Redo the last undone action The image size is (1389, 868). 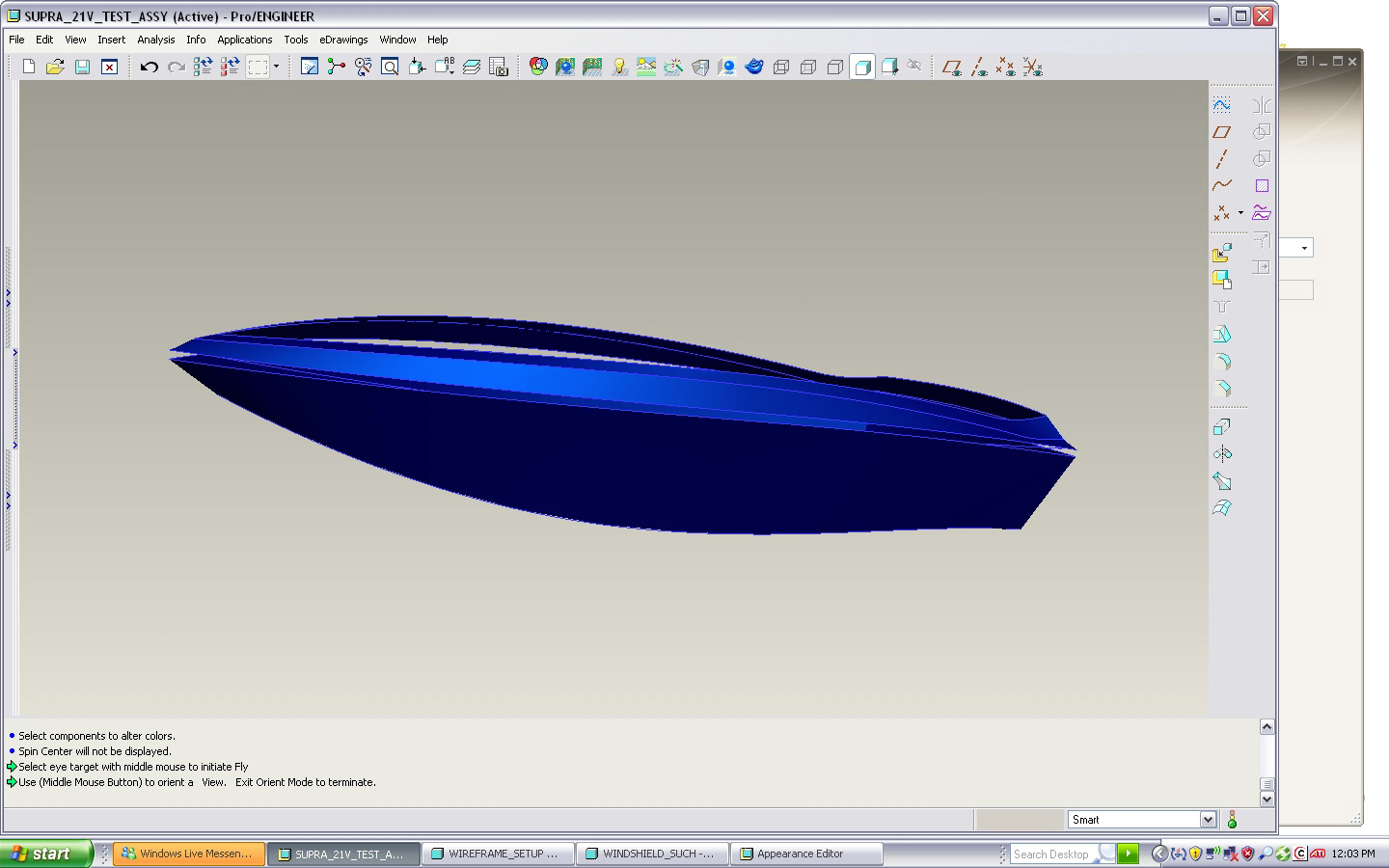[176, 67]
